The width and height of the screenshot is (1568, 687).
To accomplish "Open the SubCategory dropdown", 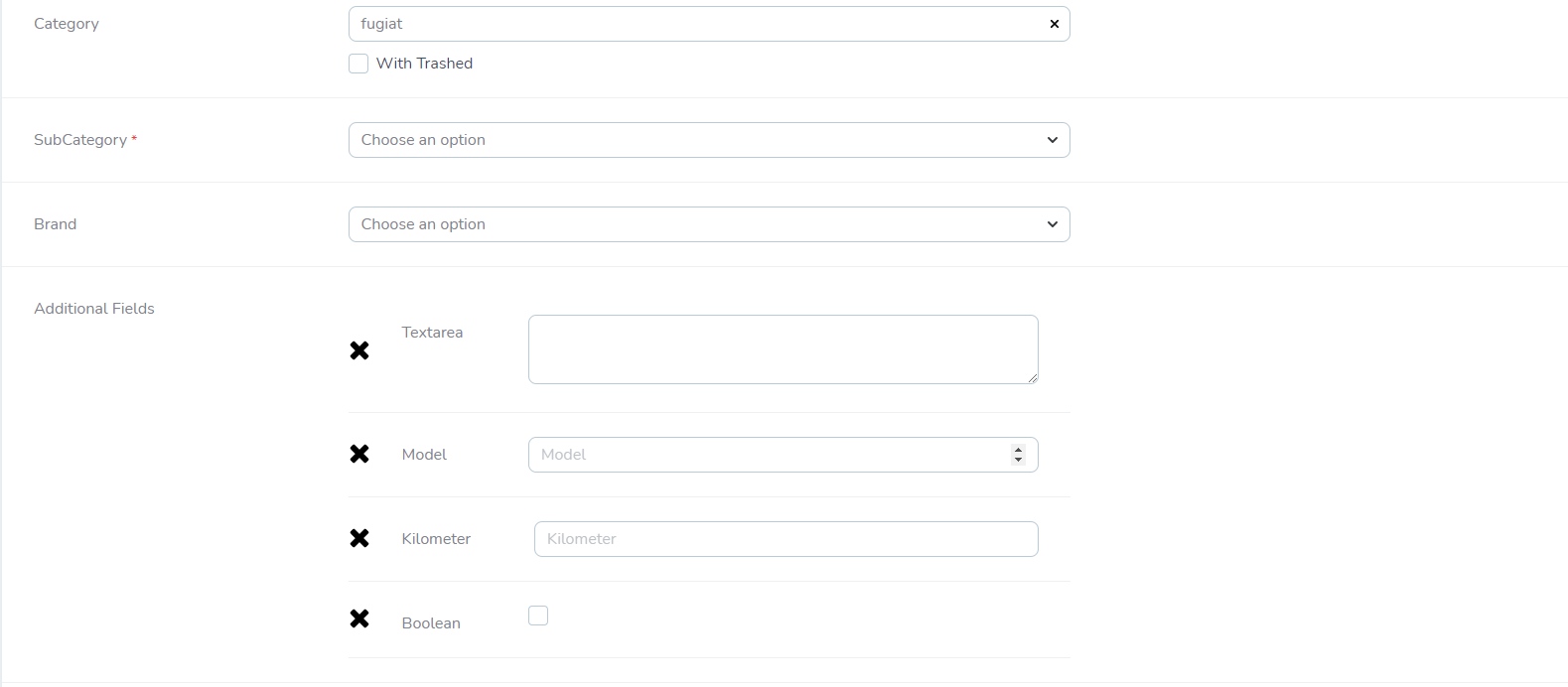I will 695,140.
